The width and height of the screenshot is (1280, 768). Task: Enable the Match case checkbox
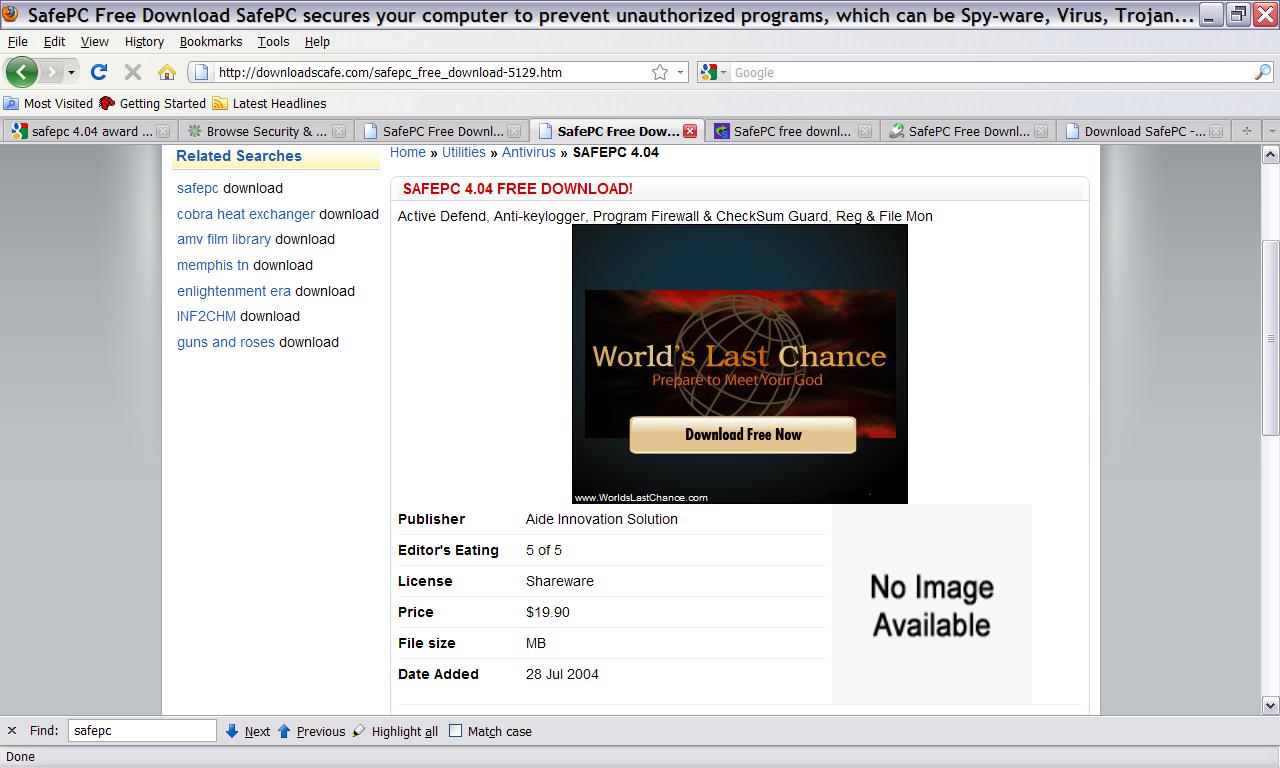[x=456, y=731]
